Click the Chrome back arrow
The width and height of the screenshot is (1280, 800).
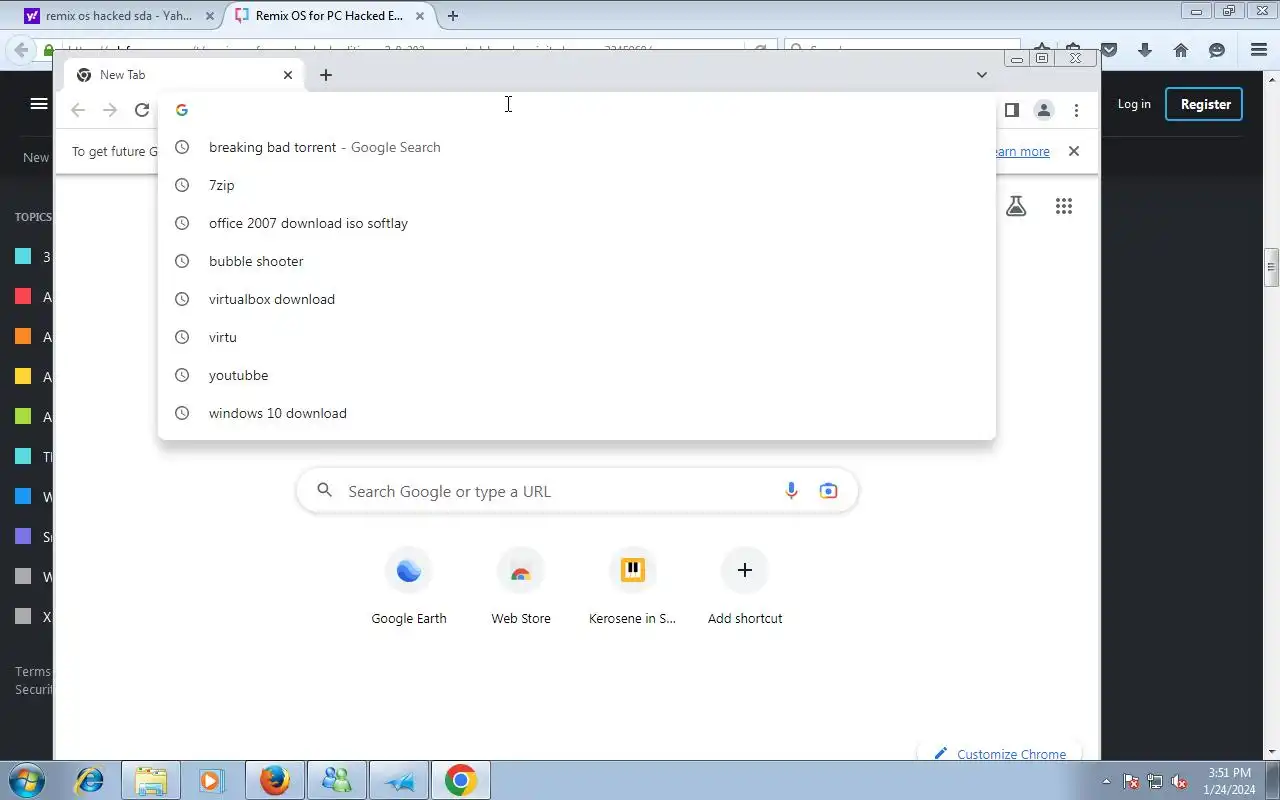click(78, 110)
